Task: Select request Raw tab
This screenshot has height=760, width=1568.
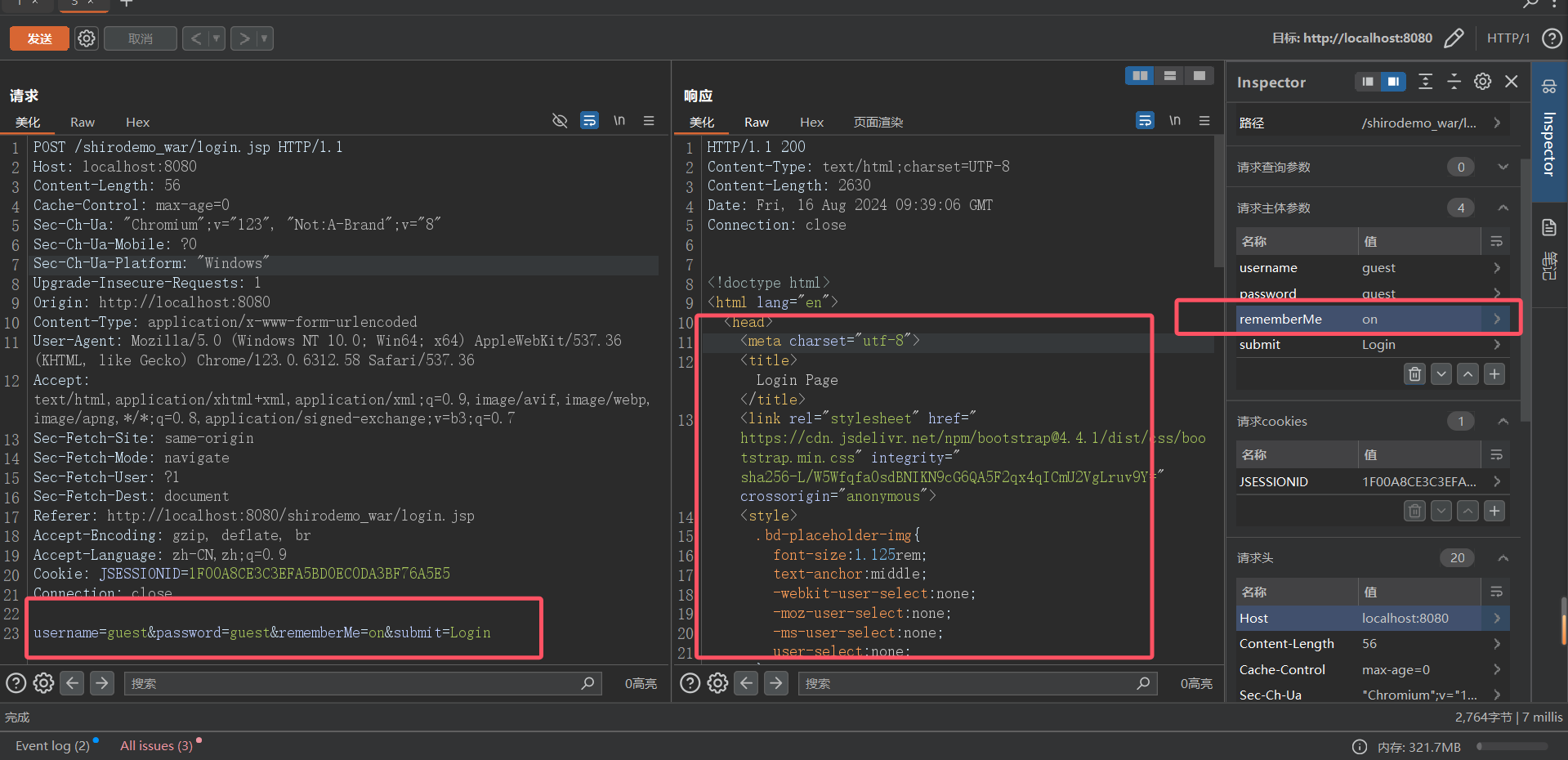Action: pos(83,122)
